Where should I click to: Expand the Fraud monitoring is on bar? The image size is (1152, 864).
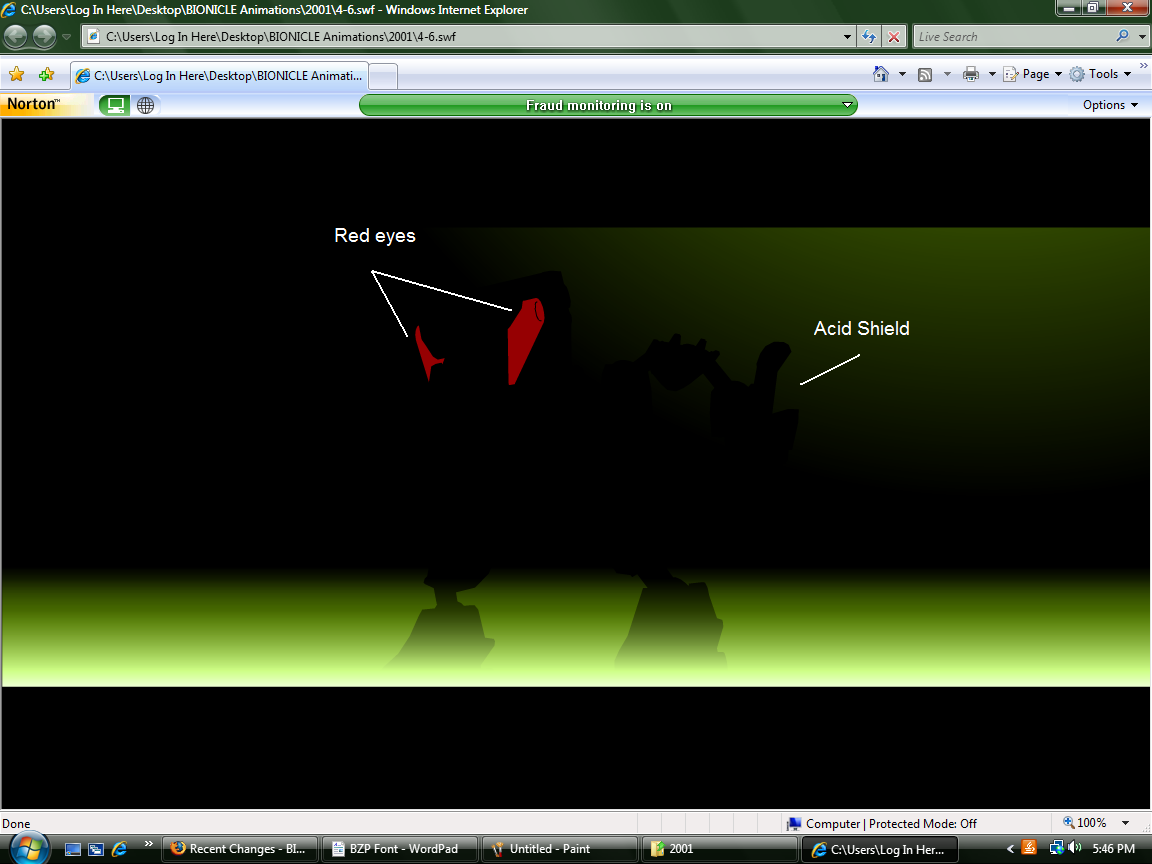coord(608,105)
